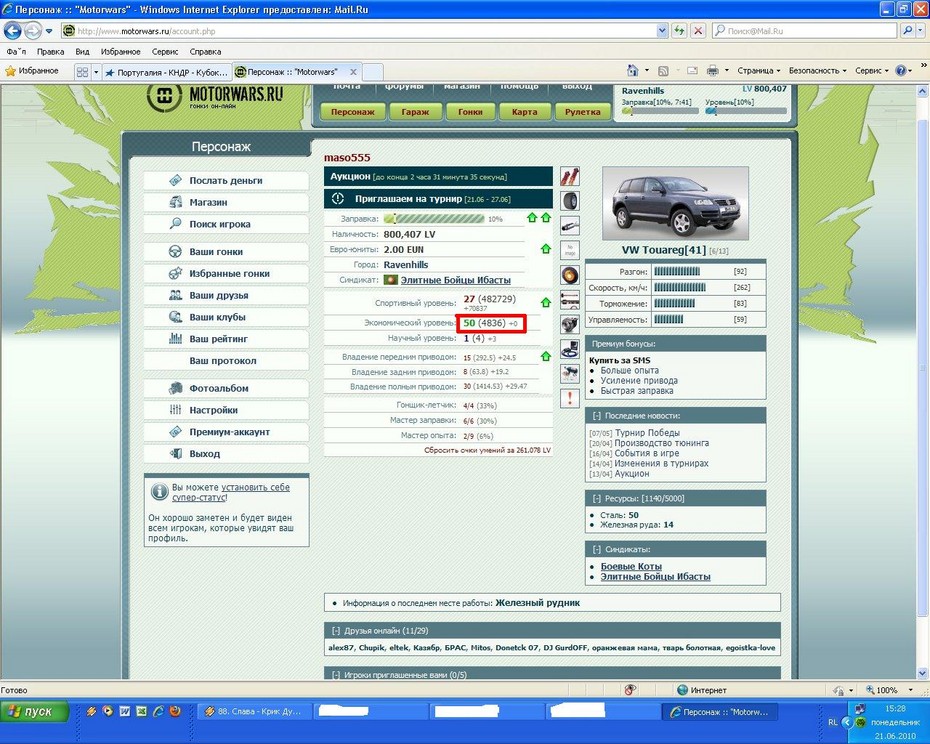Open the Правка menu

(x=50, y=52)
